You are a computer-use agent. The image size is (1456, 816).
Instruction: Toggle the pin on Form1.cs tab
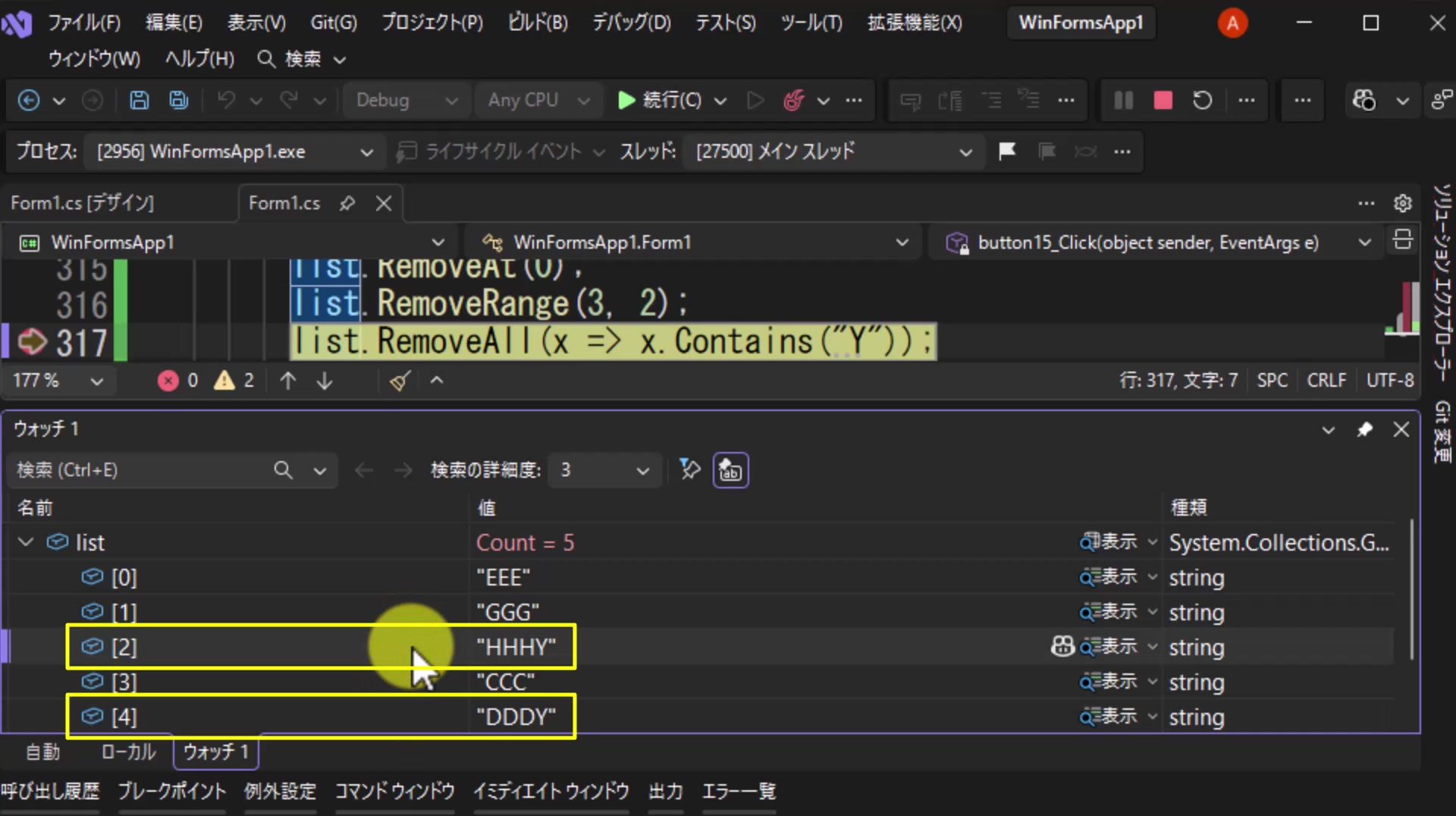[x=347, y=203]
